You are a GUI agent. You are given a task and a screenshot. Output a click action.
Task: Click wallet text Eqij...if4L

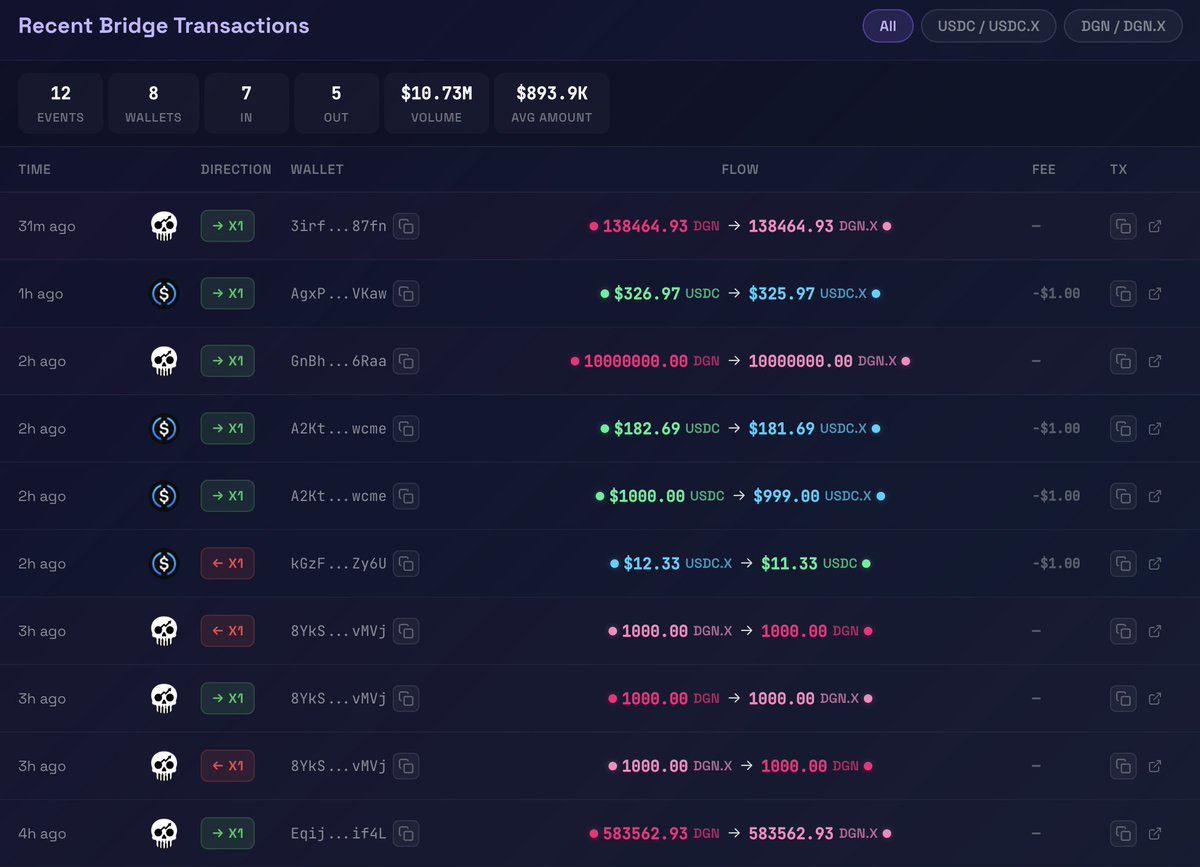tap(338, 834)
